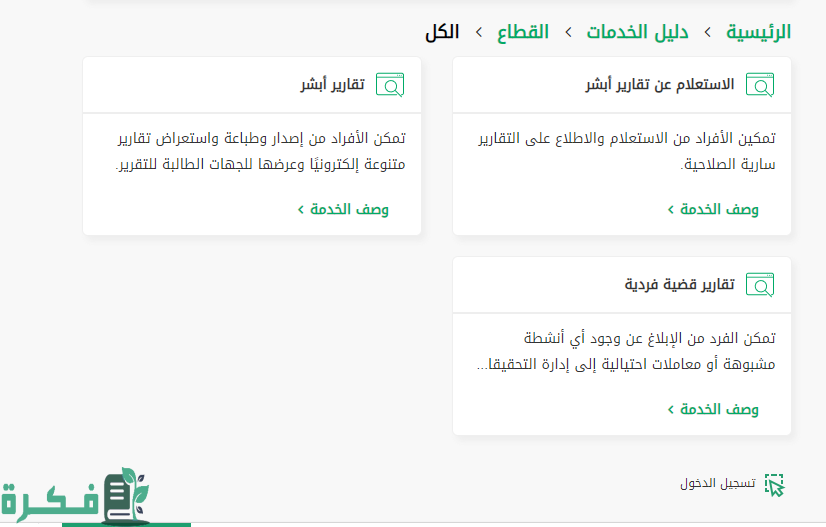This screenshot has width=826, height=527.
Task: Open وصف الخدمة for الاستعلام عن تقارير أبشر
Action: click(713, 209)
